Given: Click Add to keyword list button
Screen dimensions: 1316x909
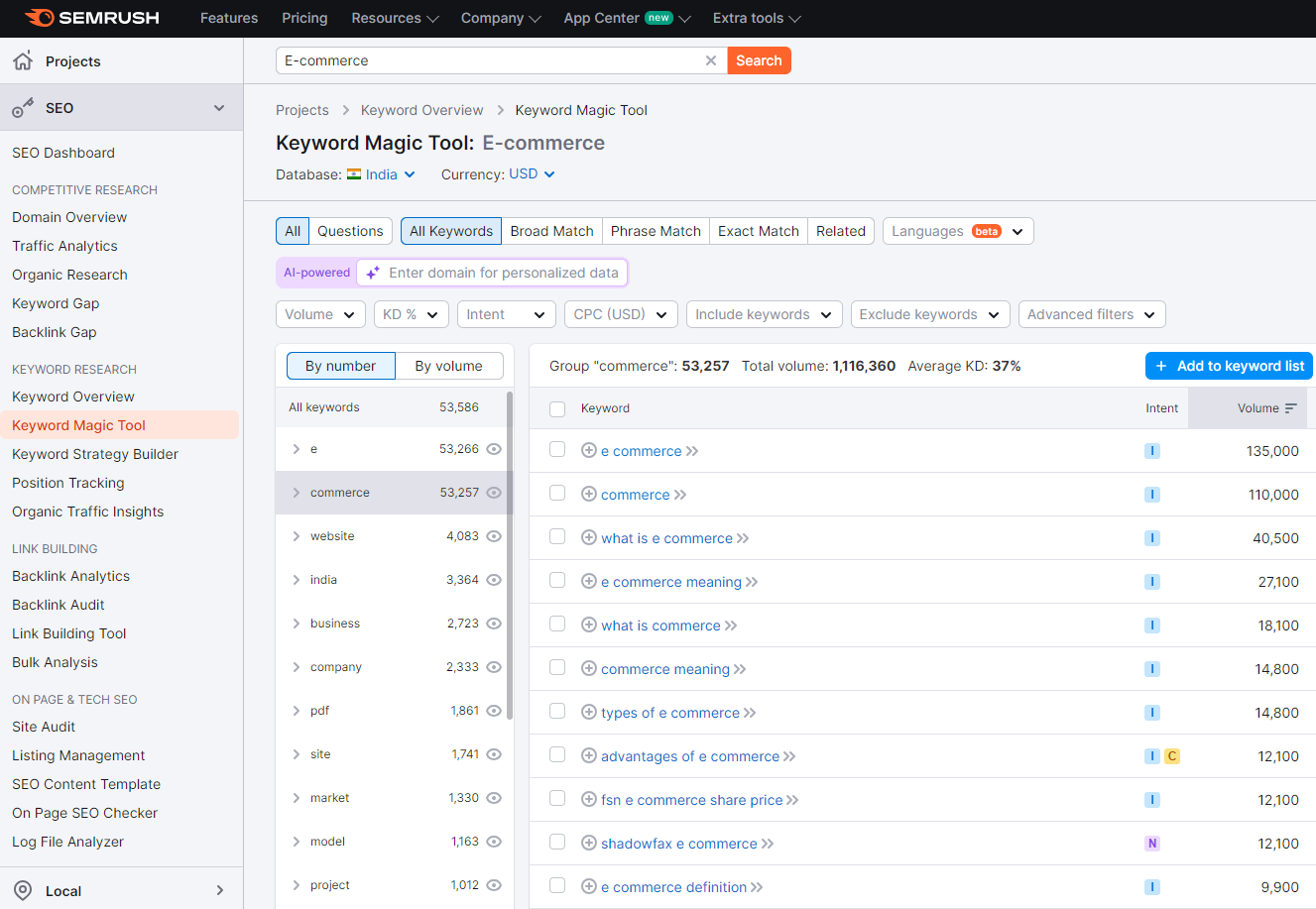Looking at the screenshot, I should [1229, 366].
